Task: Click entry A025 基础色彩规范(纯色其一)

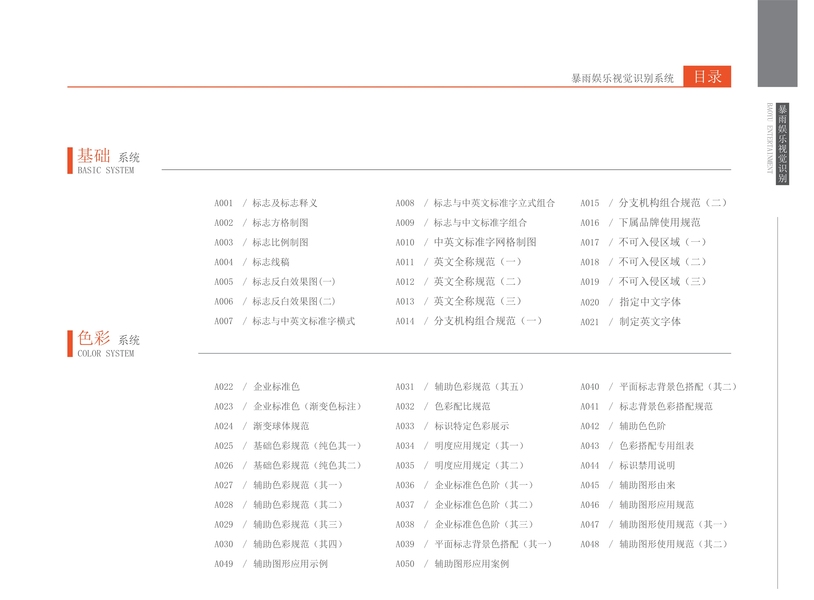Action: [x=288, y=446]
